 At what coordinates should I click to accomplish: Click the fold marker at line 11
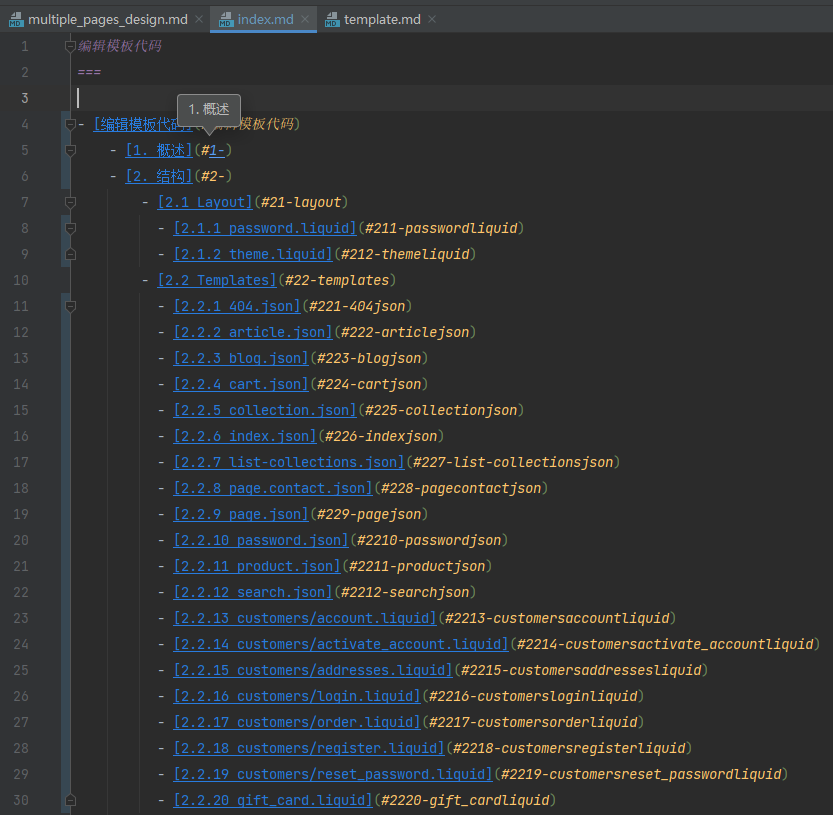pyautogui.click(x=70, y=306)
